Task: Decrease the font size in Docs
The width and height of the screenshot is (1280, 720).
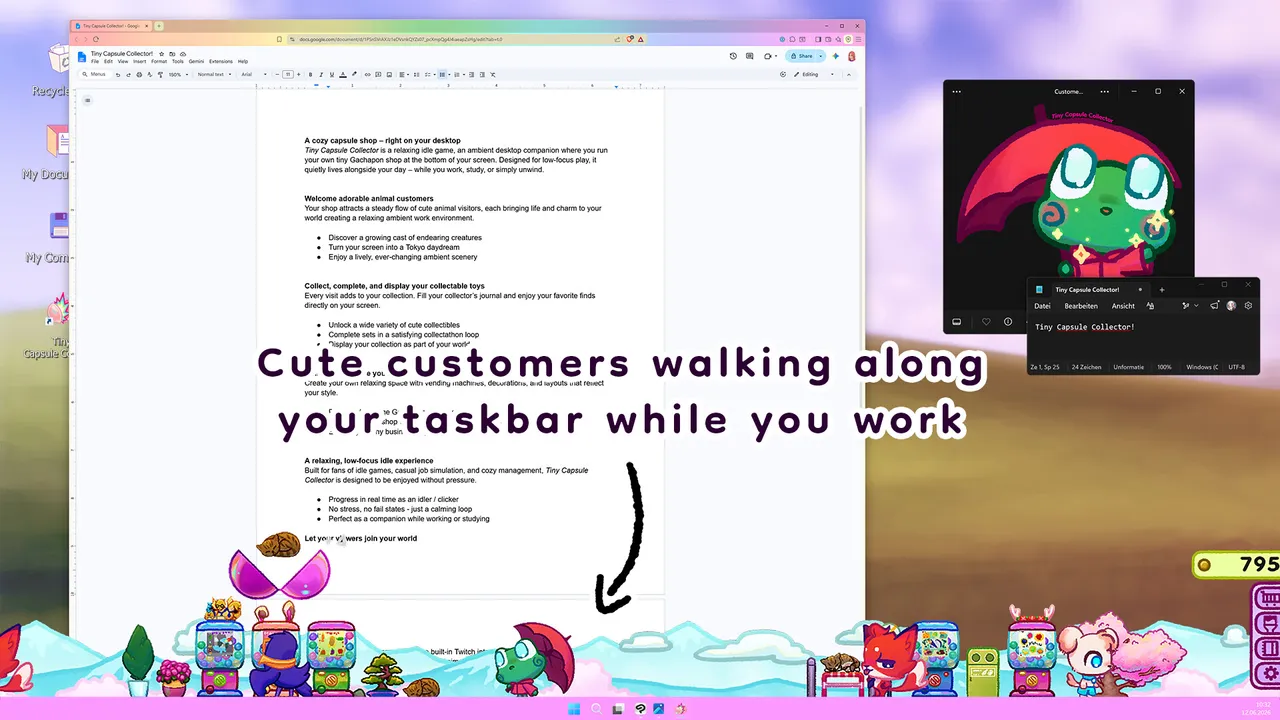Action: click(x=277, y=74)
